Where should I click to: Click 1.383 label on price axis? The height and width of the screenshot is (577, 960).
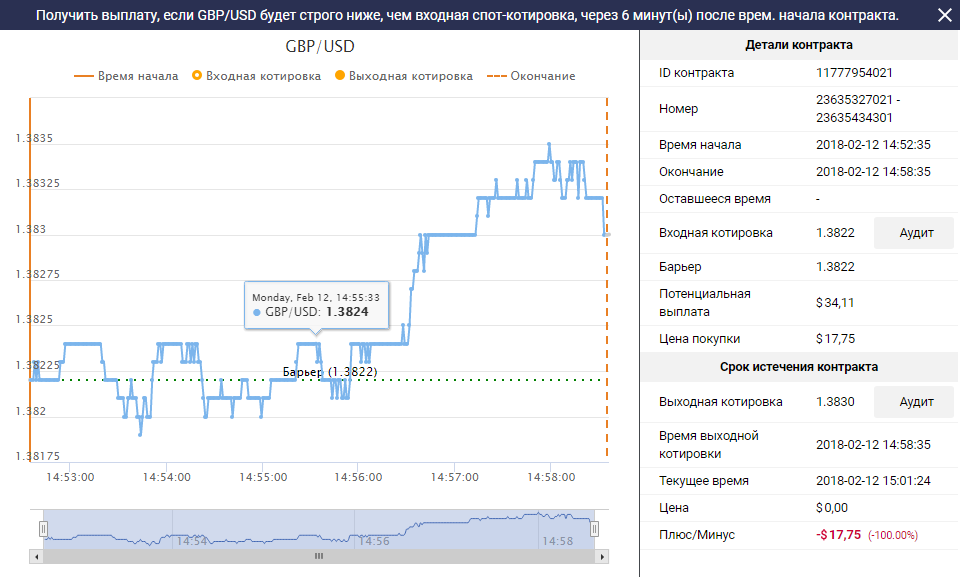(31, 229)
